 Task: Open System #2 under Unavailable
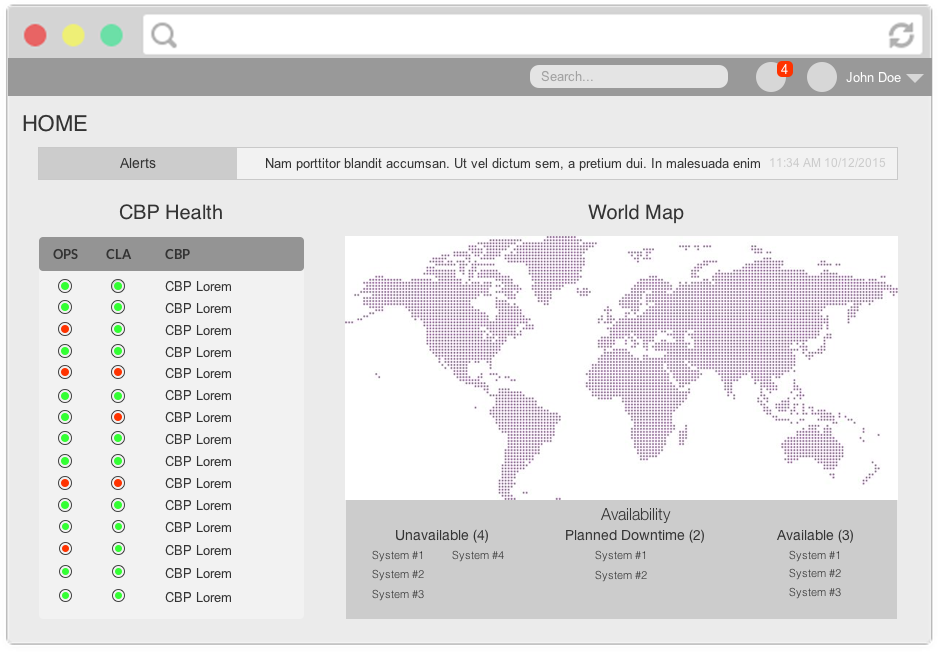coord(397,574)
